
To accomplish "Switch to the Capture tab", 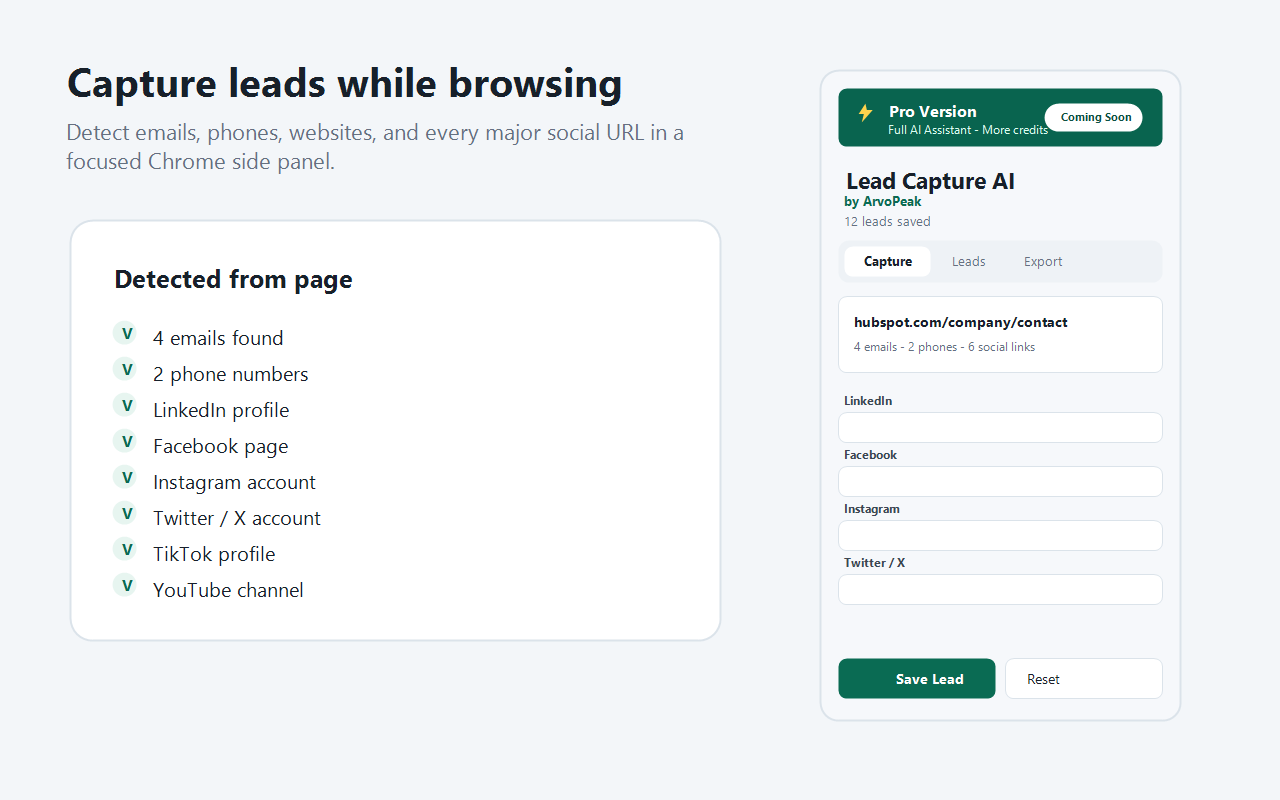I will [888, 262].
